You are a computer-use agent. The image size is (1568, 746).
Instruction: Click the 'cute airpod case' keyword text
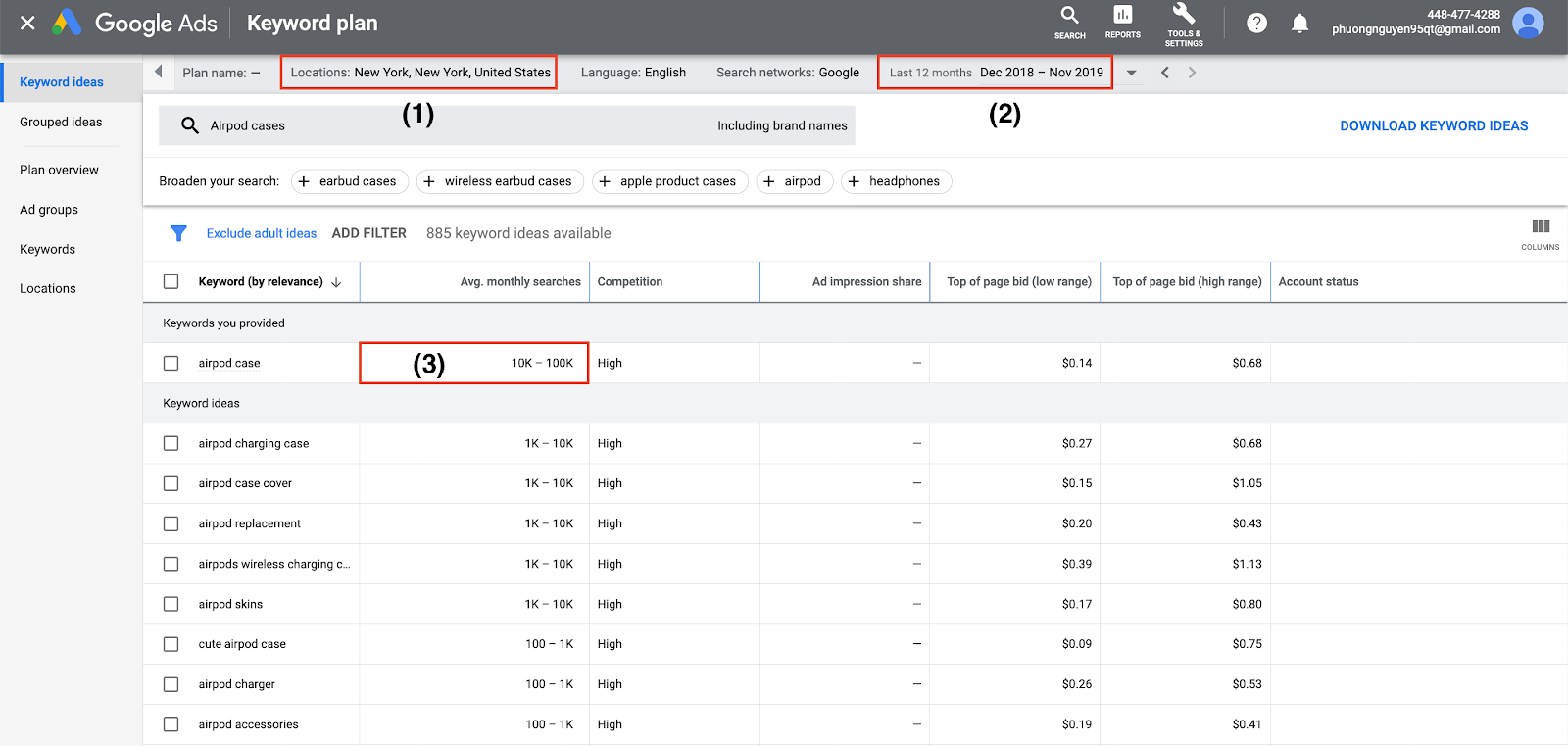point(242,645)
